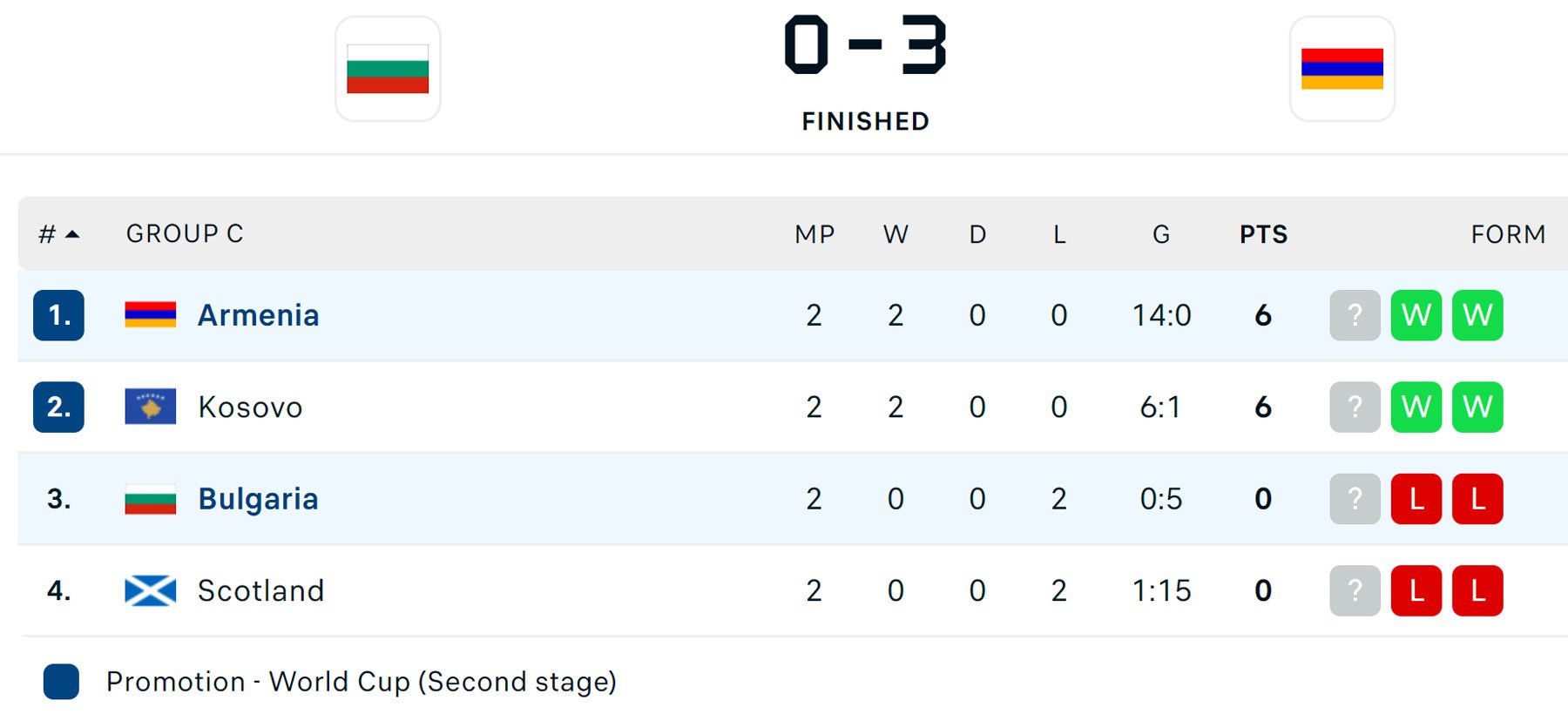Click the Armenia flag in match header

(x=1342, y=69)
